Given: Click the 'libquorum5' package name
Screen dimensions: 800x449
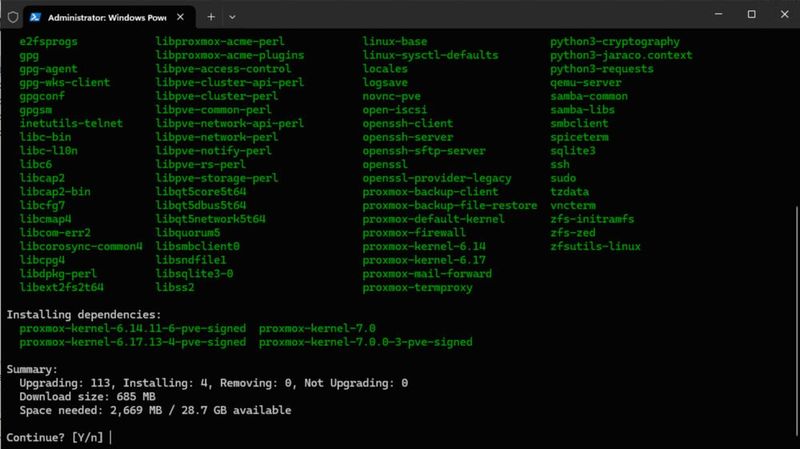Looking at the screenshot, I should point(188,233).
